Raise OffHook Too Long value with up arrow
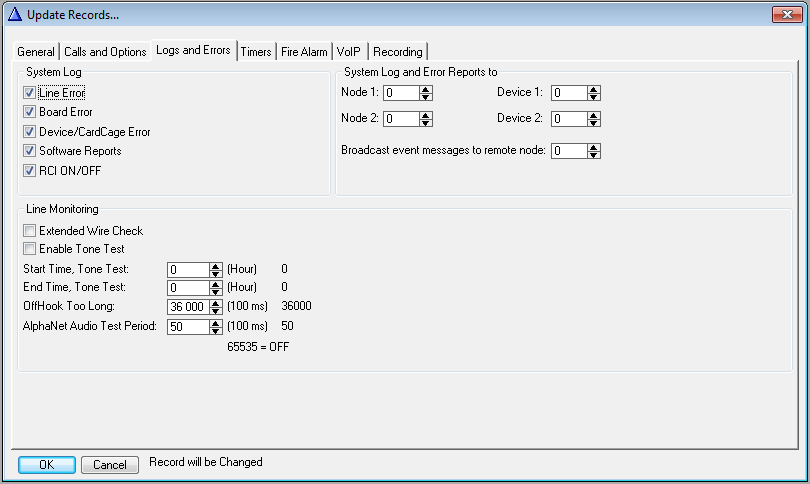Screen dimensions: 810x484 pyautogui.click(x=215, y=303)
